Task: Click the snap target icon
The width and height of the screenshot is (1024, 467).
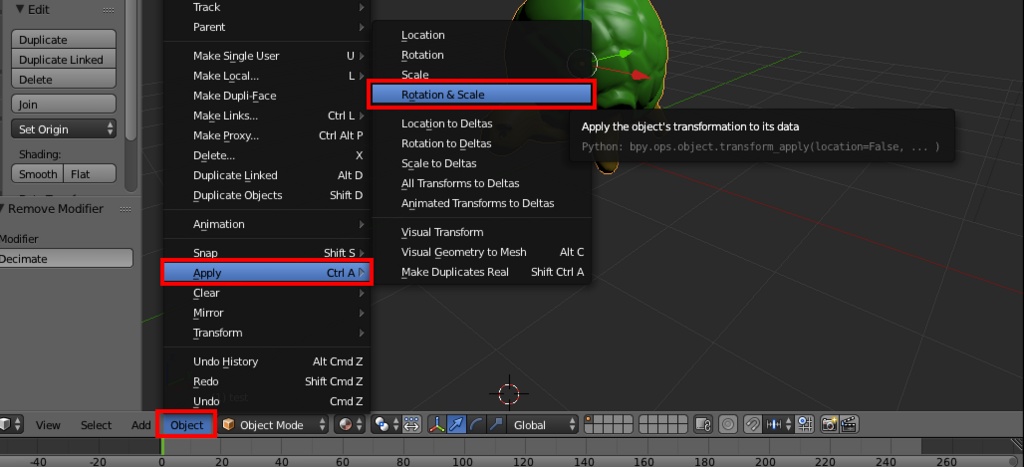Action: 805,425
